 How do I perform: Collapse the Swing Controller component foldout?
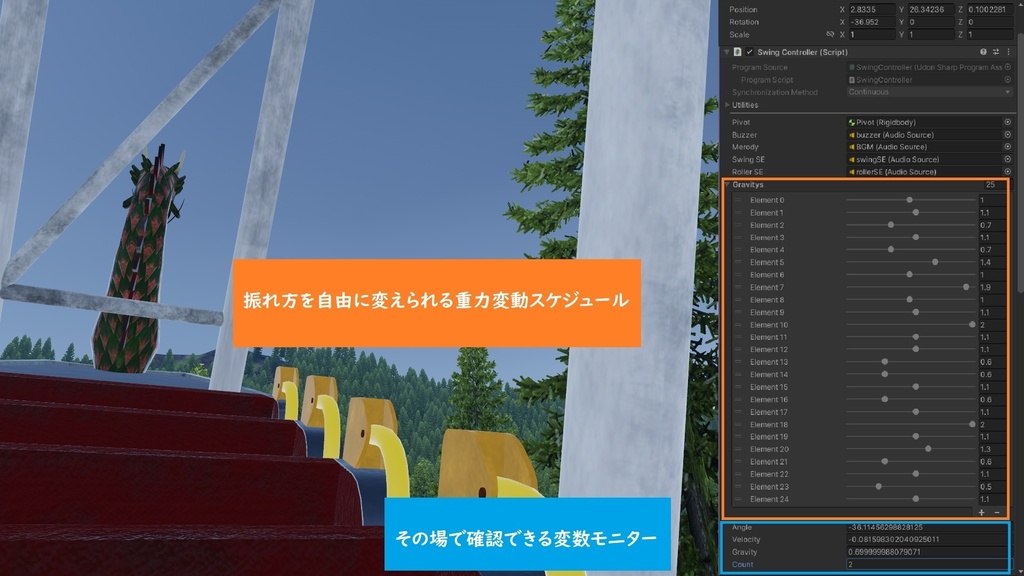click(727, 52)
